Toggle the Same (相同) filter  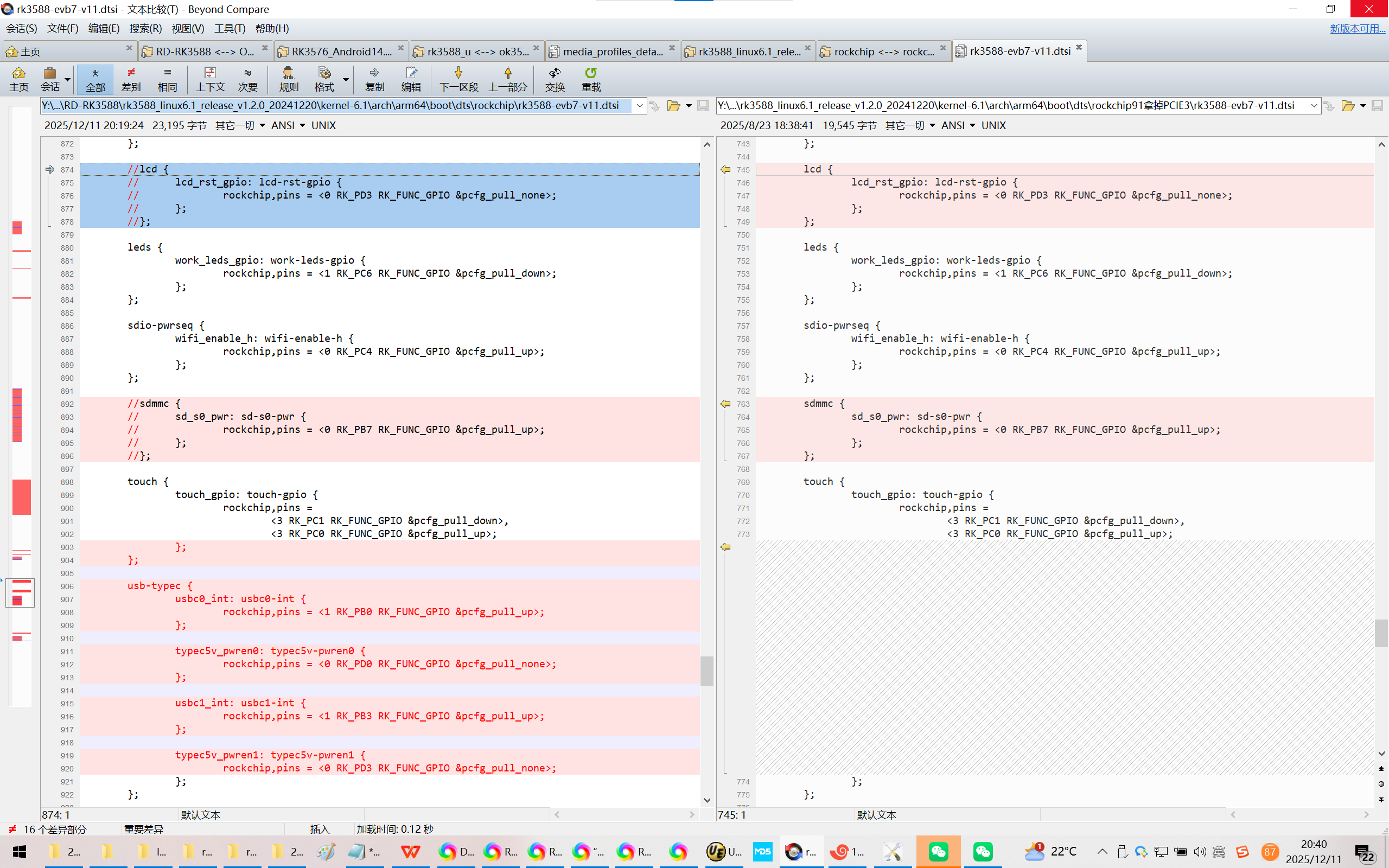coord(167,79)
